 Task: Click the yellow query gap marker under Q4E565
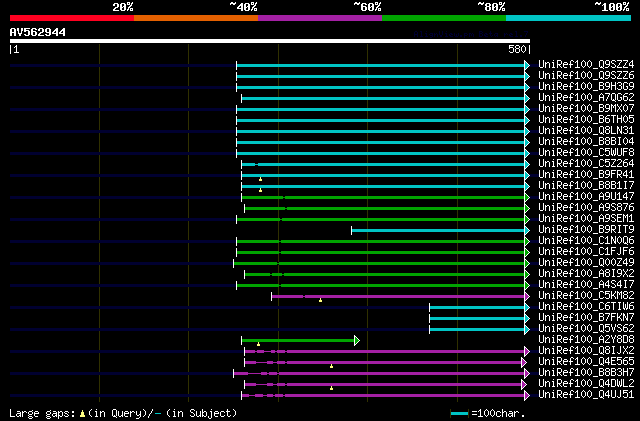(331, 366)
